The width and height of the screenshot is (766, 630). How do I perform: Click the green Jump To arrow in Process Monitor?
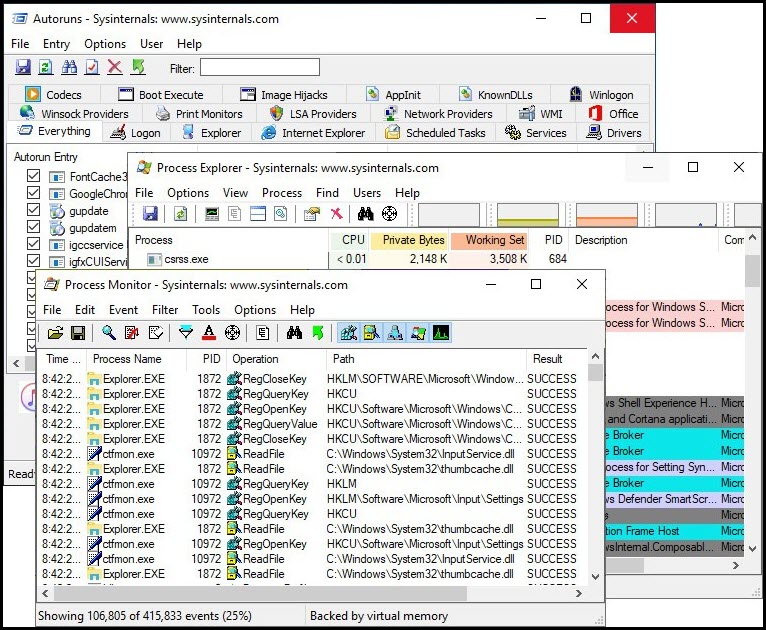click(x=318, y=333)
